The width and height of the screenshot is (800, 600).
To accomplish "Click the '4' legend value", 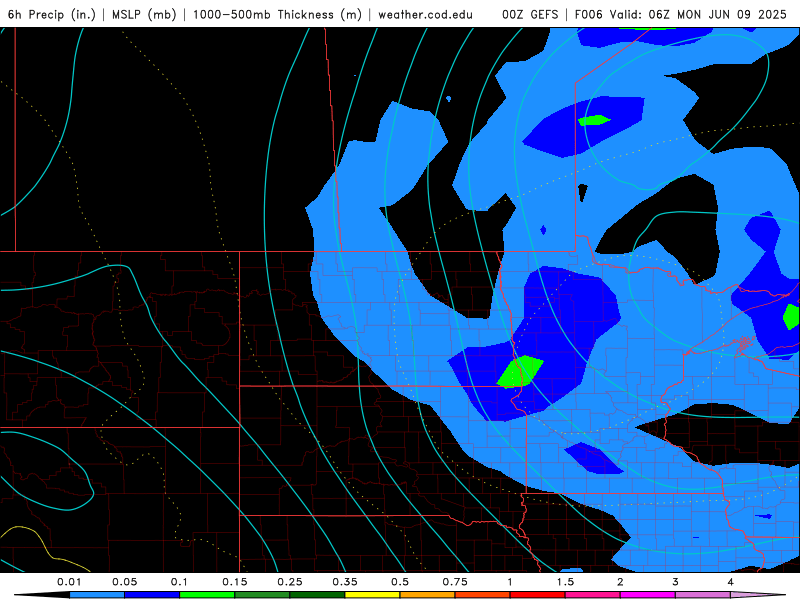I will 731,582.
